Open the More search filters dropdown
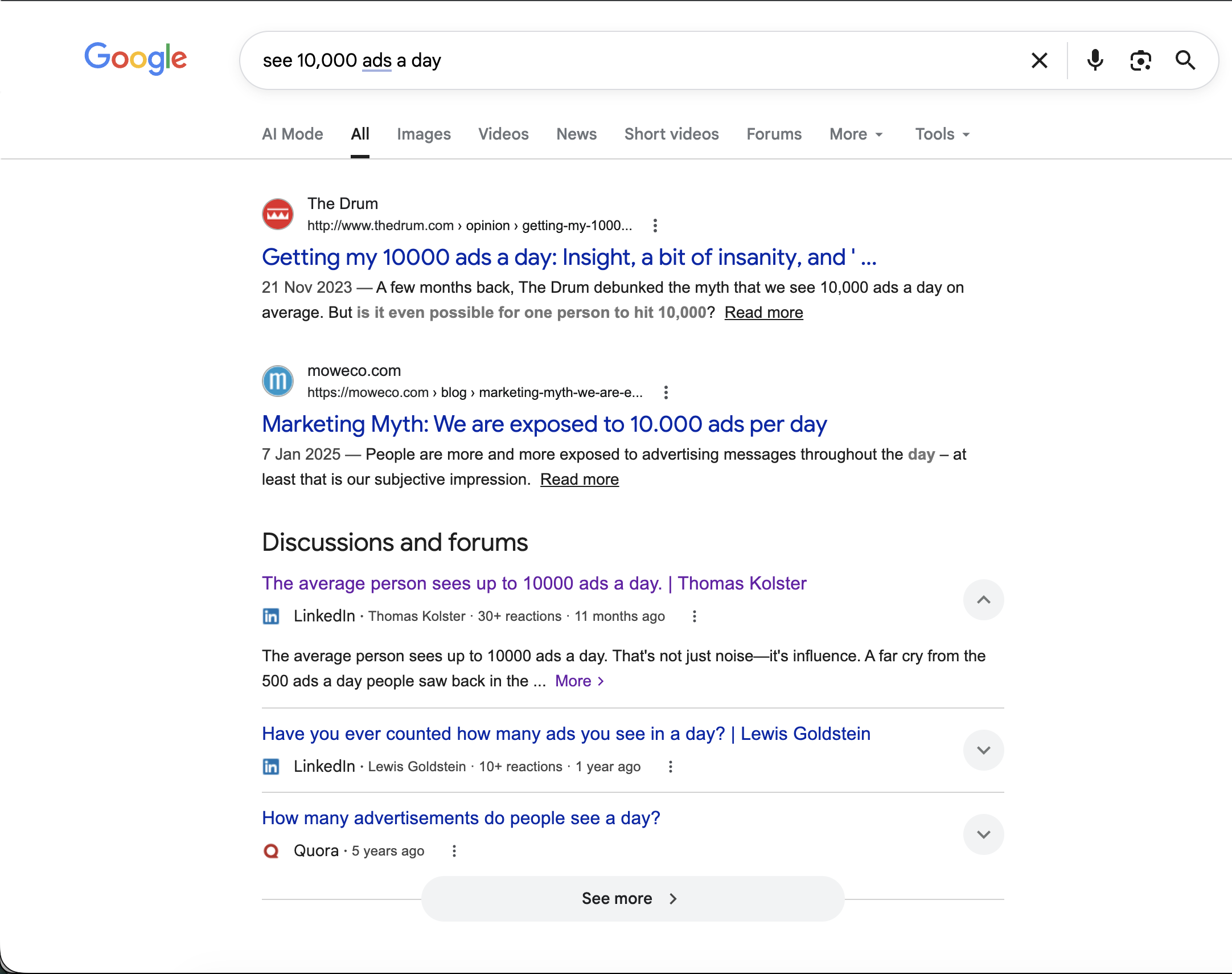This screenshot has width=1232, height=974. (855, 134)
